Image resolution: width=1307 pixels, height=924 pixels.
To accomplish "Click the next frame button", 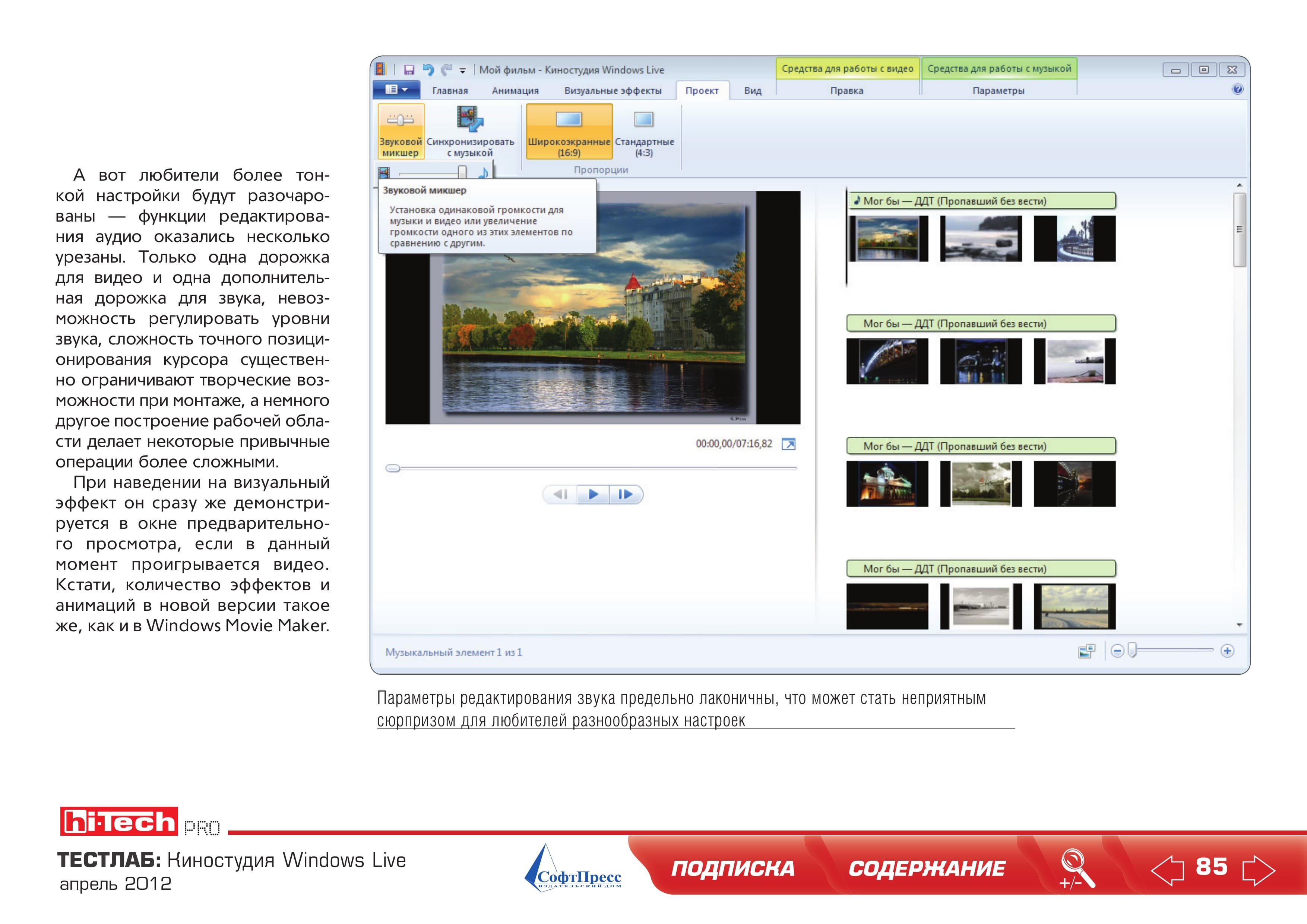I will click(626, 495).
